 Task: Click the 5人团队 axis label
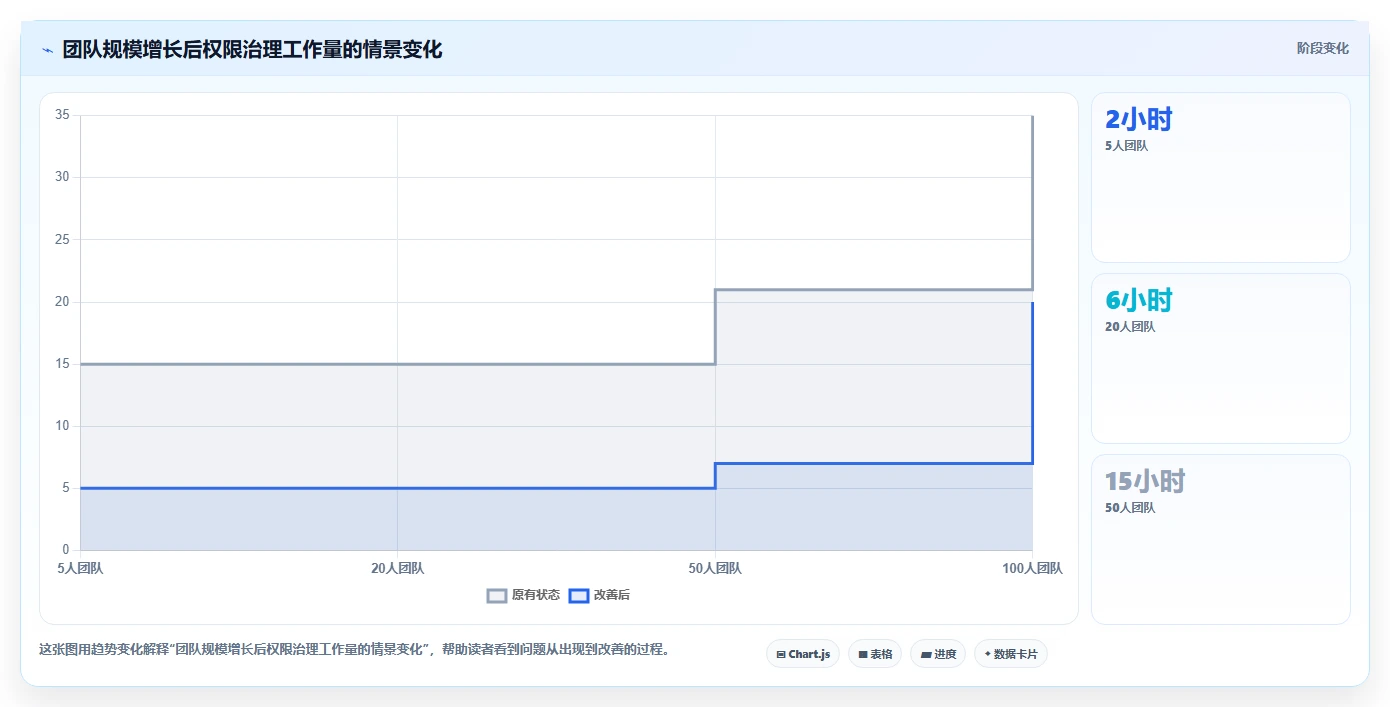(x=80, y=568)
